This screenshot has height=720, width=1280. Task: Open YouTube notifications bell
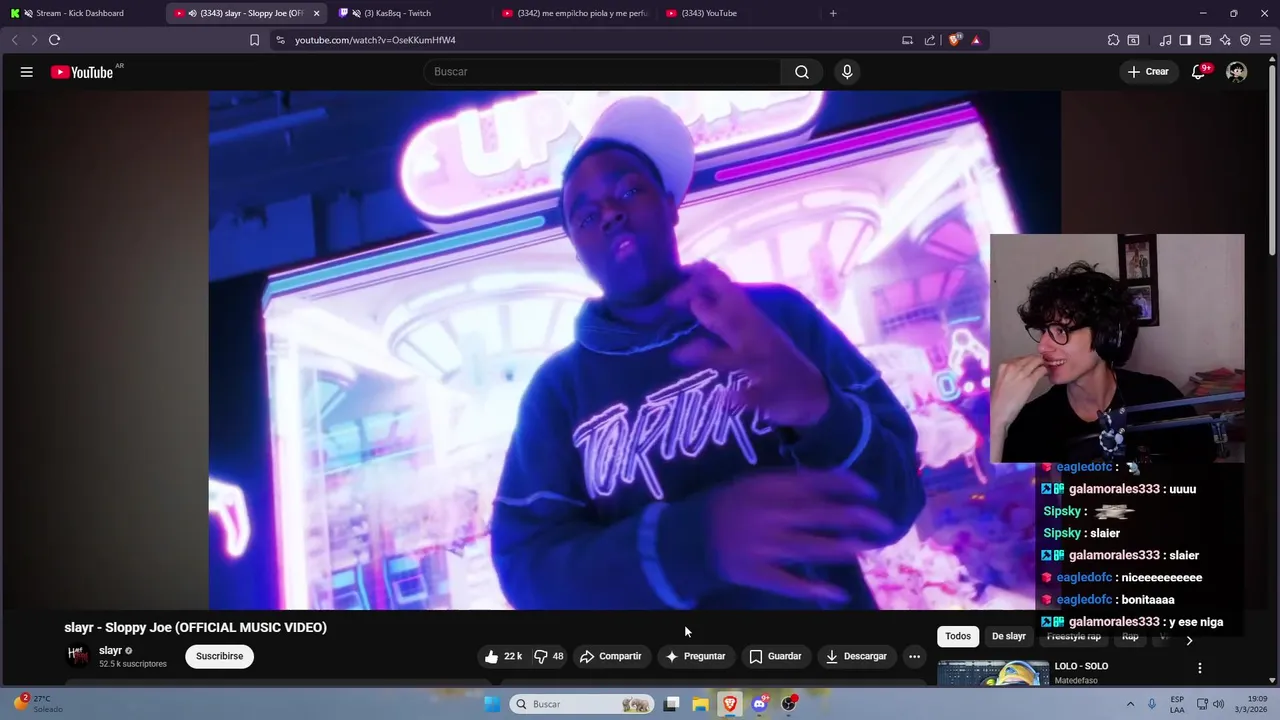(x=1198, y=72)
